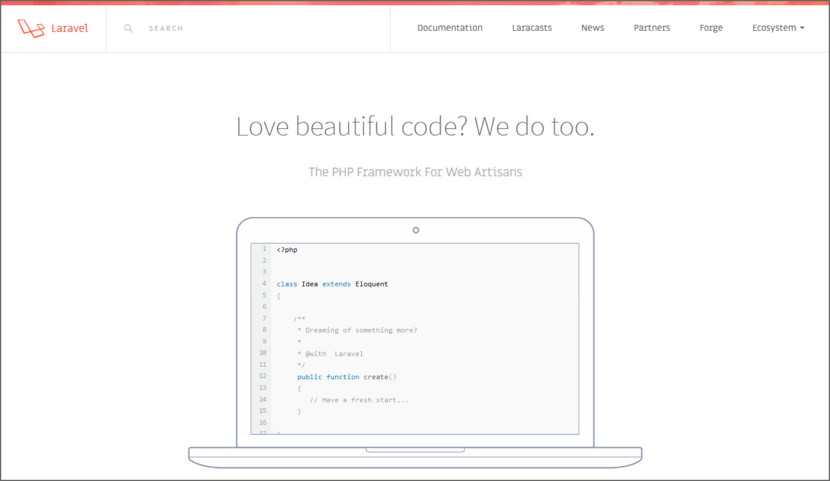Click the "Have a fresh start" comment

click(x=359, y=400)
